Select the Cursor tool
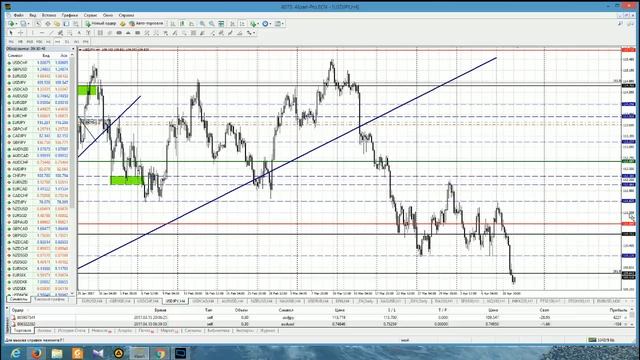Viewport: 640px width, 360px height. tap(11, 33)
